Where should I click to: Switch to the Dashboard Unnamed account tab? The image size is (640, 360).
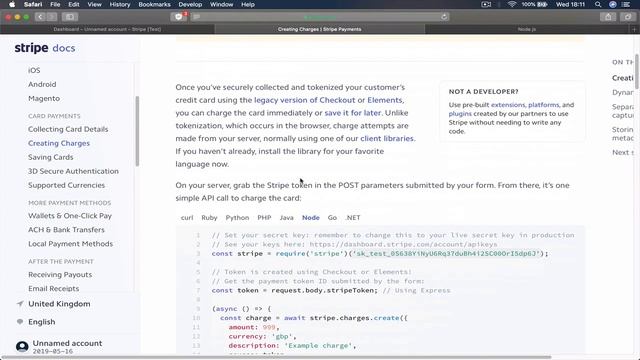(x=107, y=29)
